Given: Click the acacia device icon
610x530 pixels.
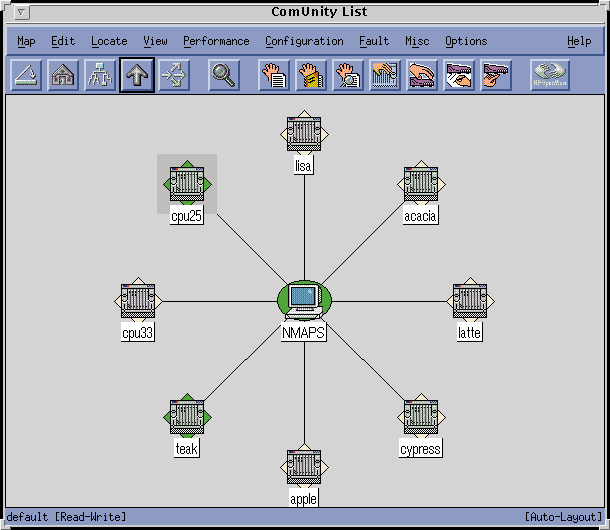Looking at the screenshot, I should click(x=420, y=183).
